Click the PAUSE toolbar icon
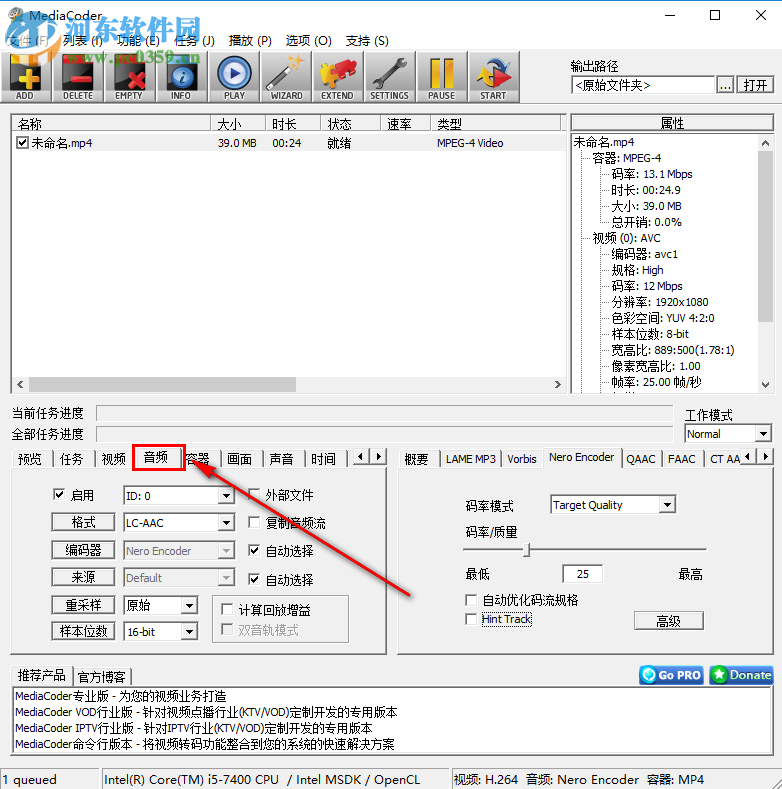This screenshot has width=782, height=789. point(441,77)
